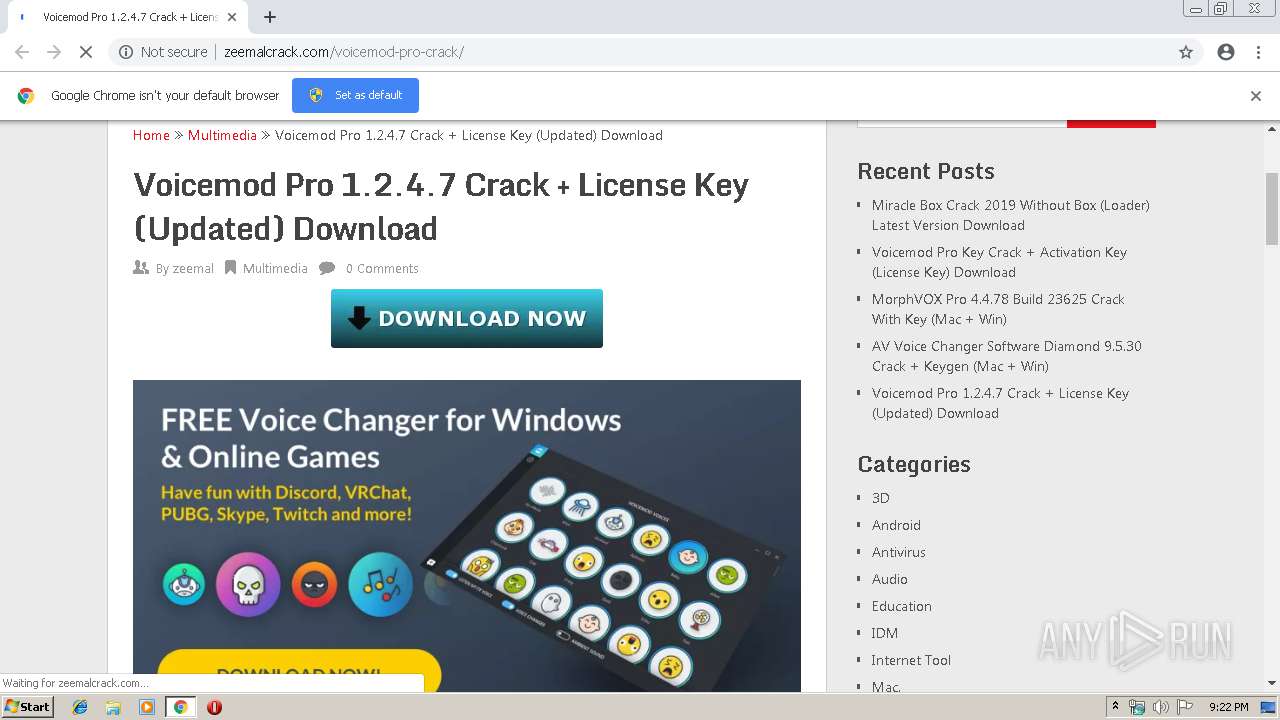Open a new tab with the plus button
The image size is (1280, 720).
(x=270, y=17)
